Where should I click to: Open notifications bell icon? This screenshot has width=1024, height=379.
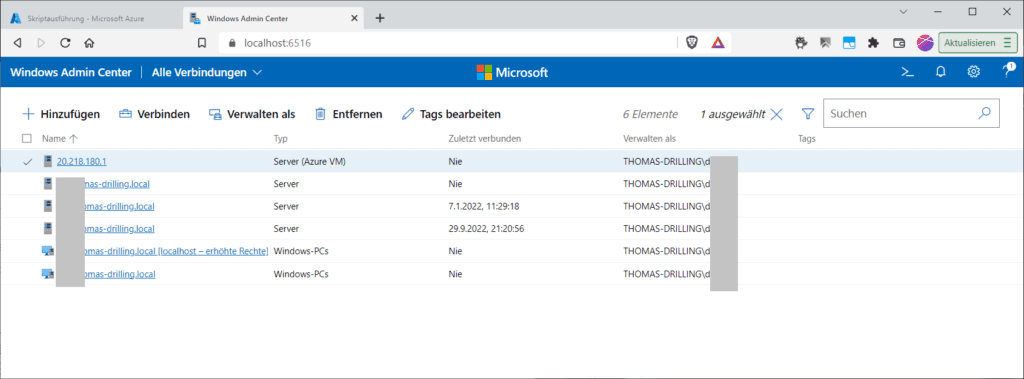coord(940,72)
